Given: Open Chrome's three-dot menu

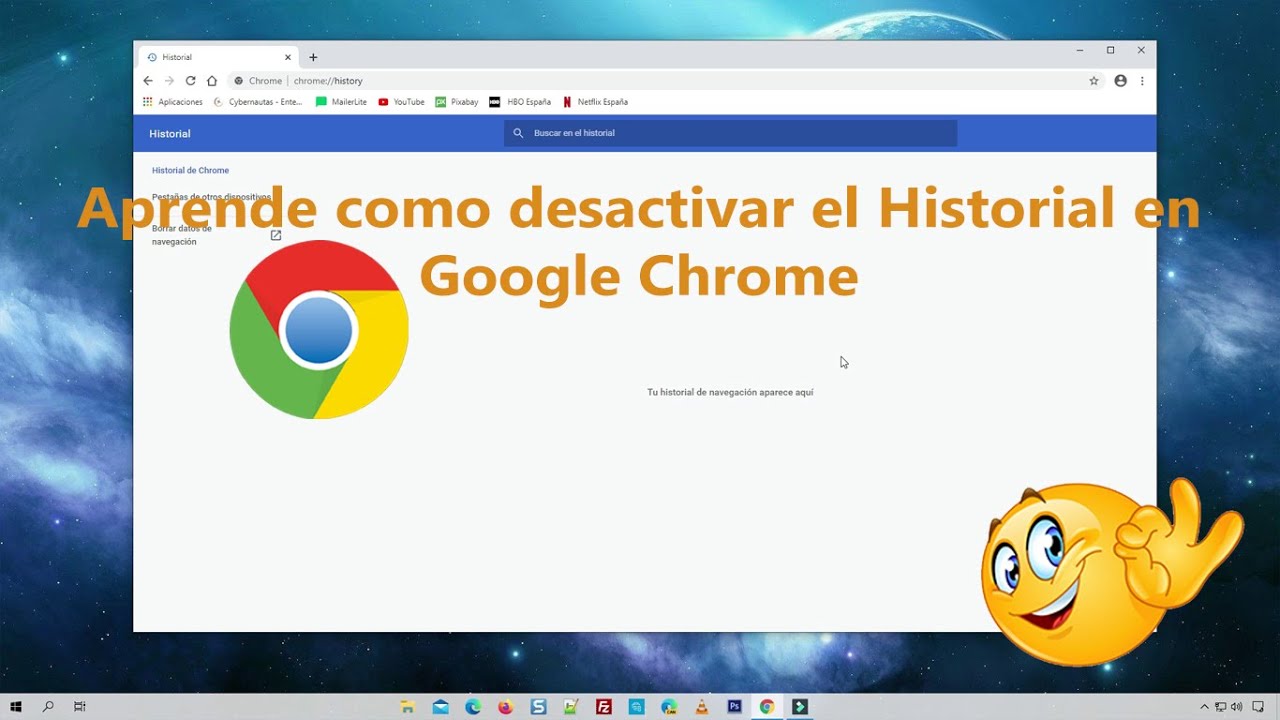Looking at the screenshot, I should [1142, 81].
